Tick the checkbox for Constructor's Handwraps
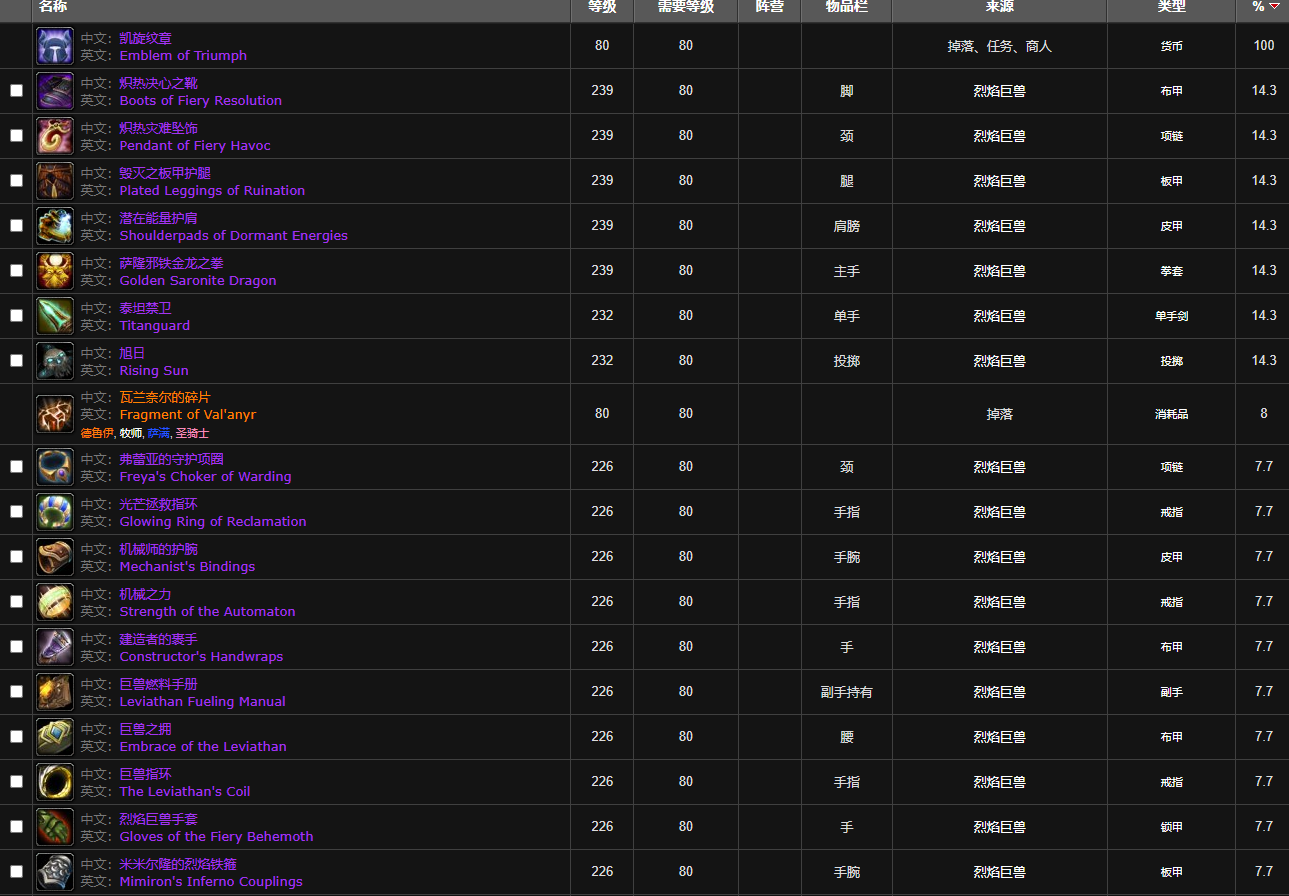The height and width of the screenshot is (896, 1289). (x=16, y=647)
